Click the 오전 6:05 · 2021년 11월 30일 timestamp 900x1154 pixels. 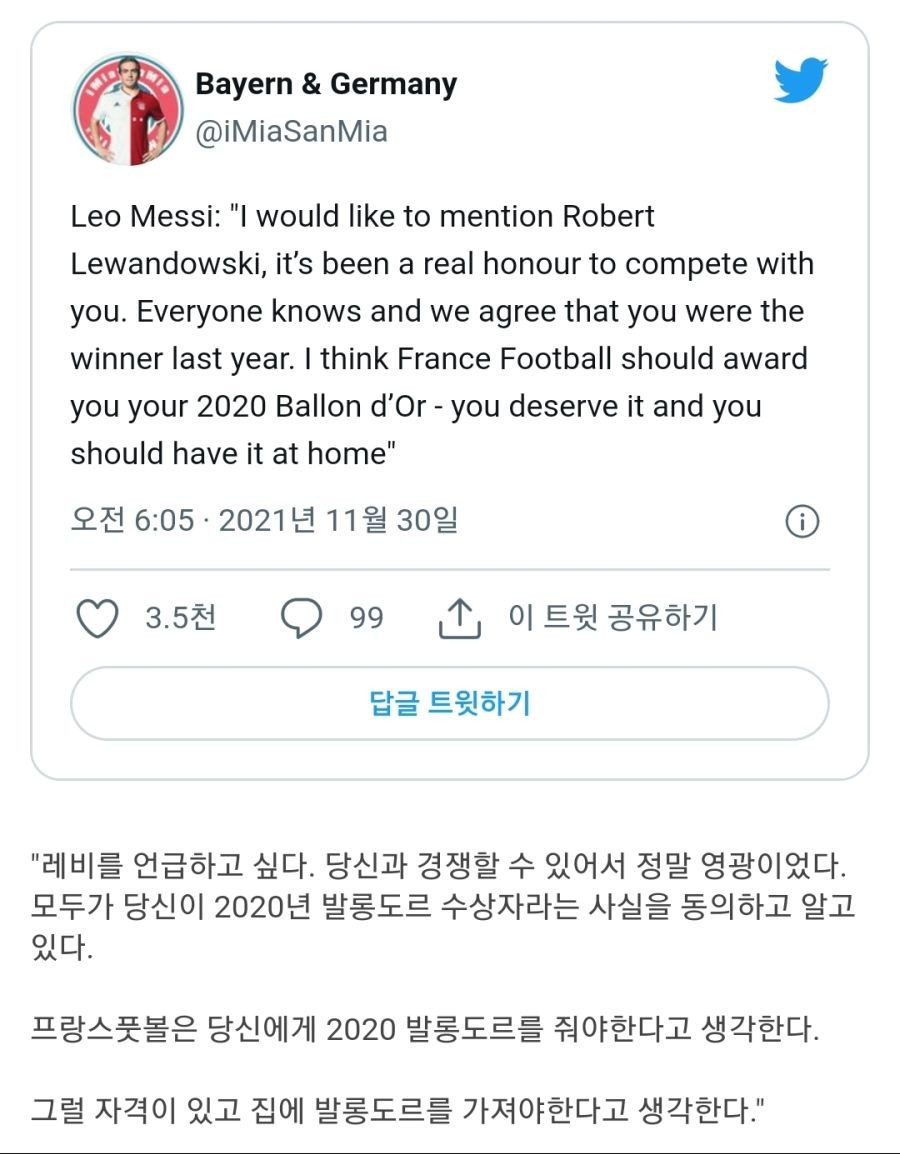[264, 520]
